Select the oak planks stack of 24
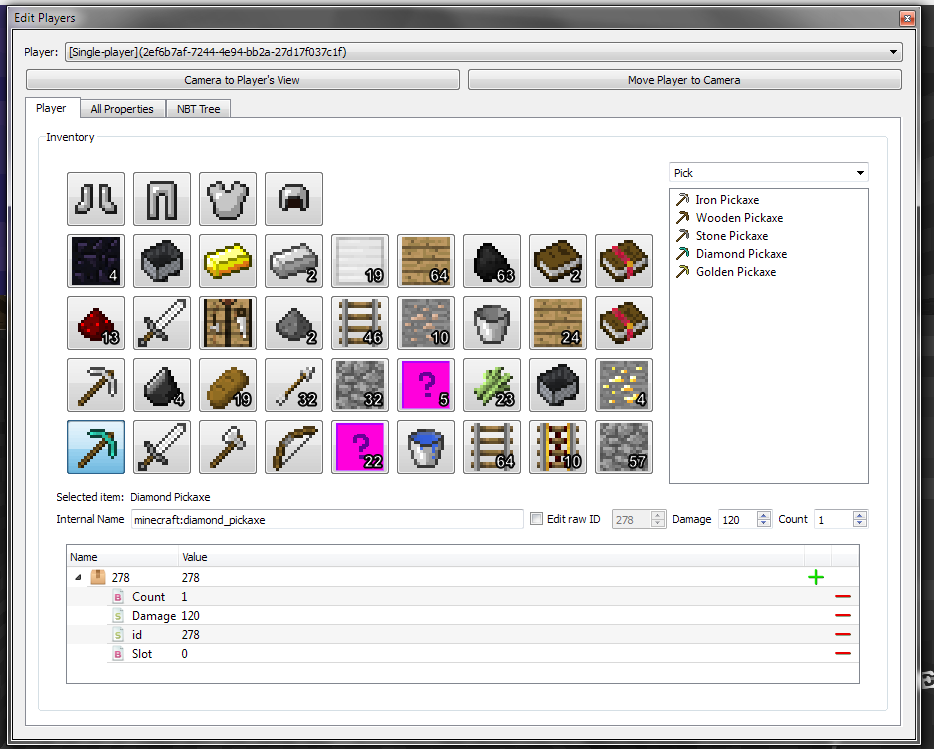The image size is (934, 749). coord(558,323)
